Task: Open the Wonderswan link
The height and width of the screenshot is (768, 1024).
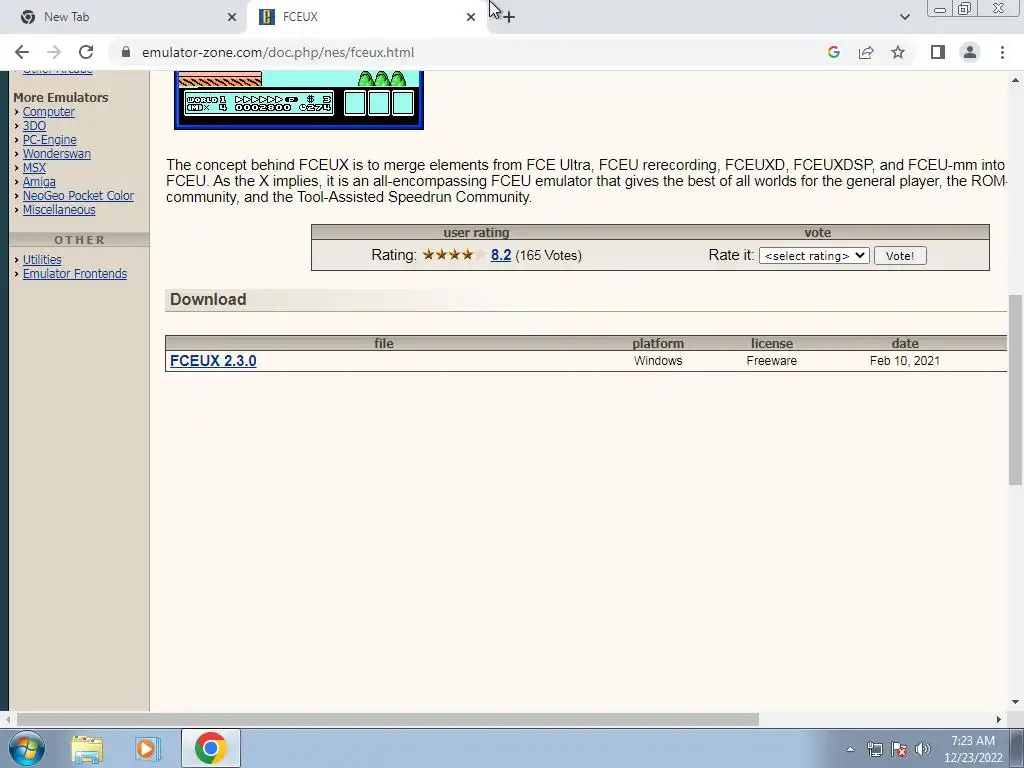Action: [57, 153]
